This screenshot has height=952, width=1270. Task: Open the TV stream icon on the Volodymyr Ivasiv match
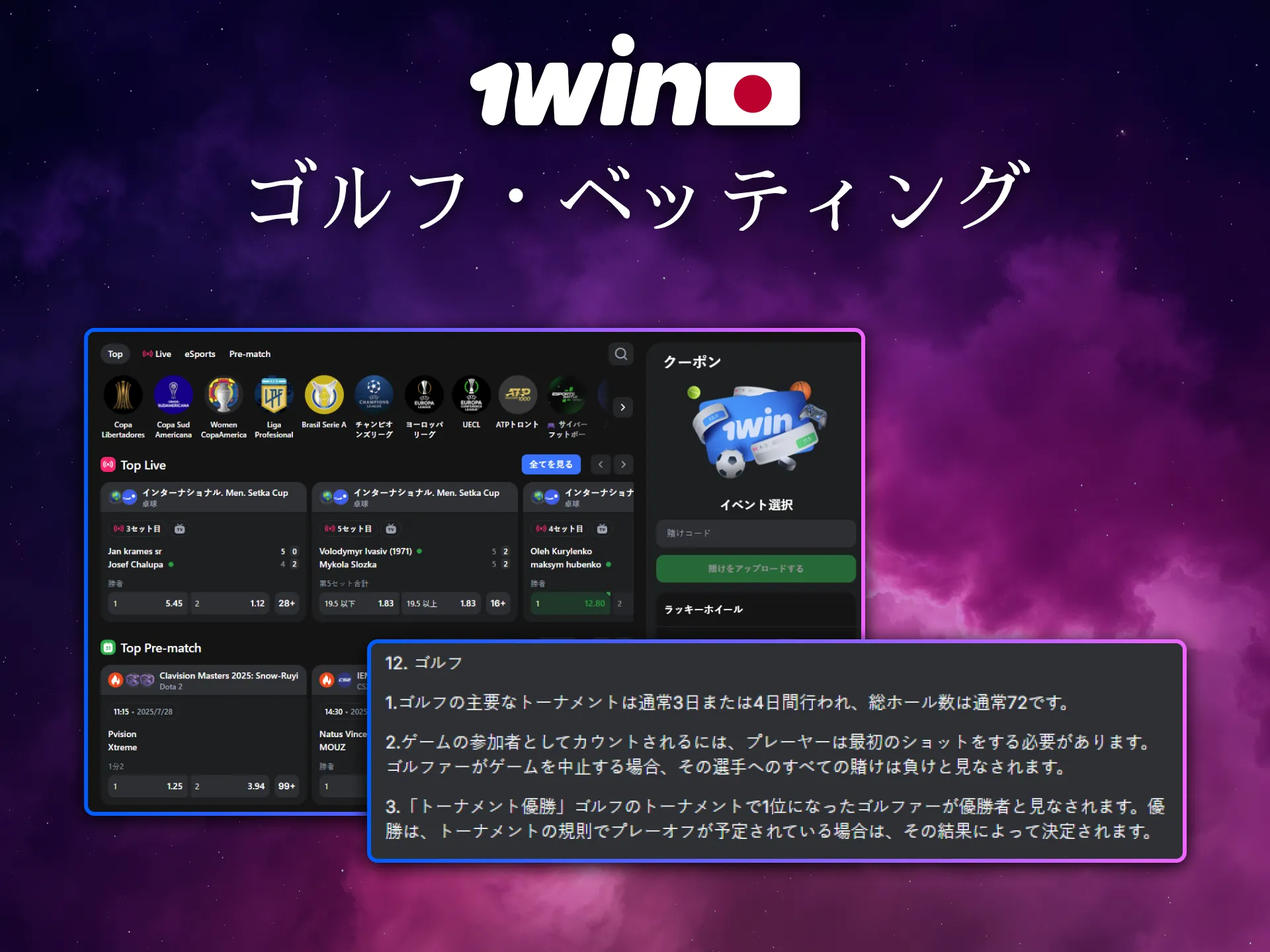click(391, 529)
